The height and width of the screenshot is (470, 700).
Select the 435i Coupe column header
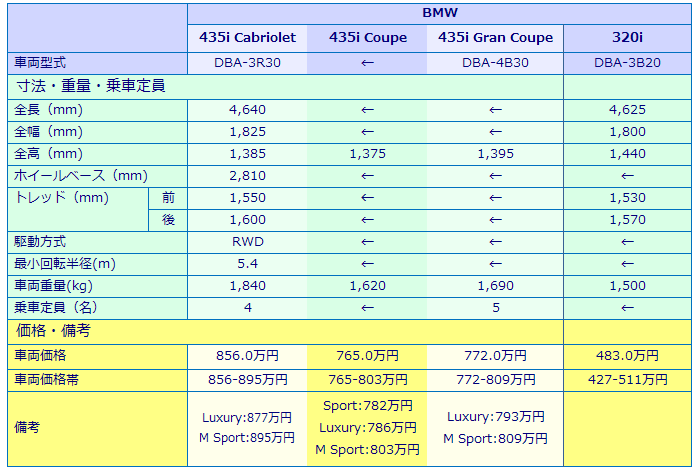[x=367, y=38]
